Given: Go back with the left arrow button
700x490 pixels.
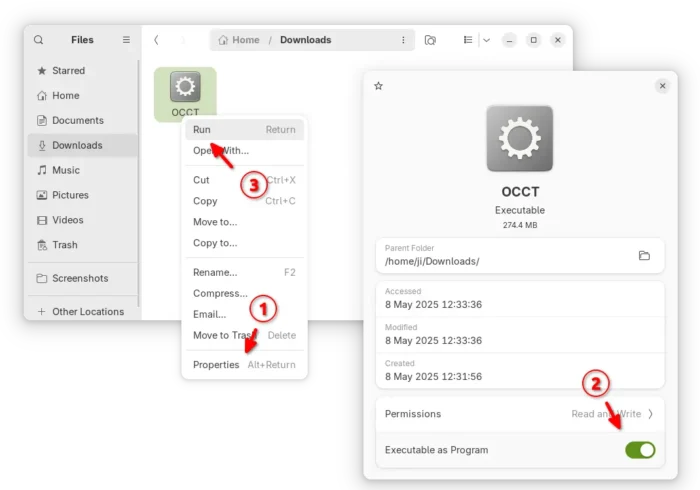Looking at the screenshot, I should pyautogui.click(x=156, y=40).
